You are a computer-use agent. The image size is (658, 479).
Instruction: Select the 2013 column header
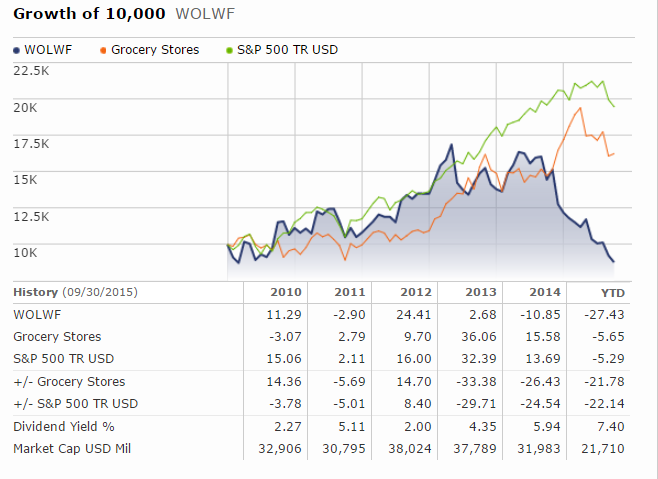(481, 292)
